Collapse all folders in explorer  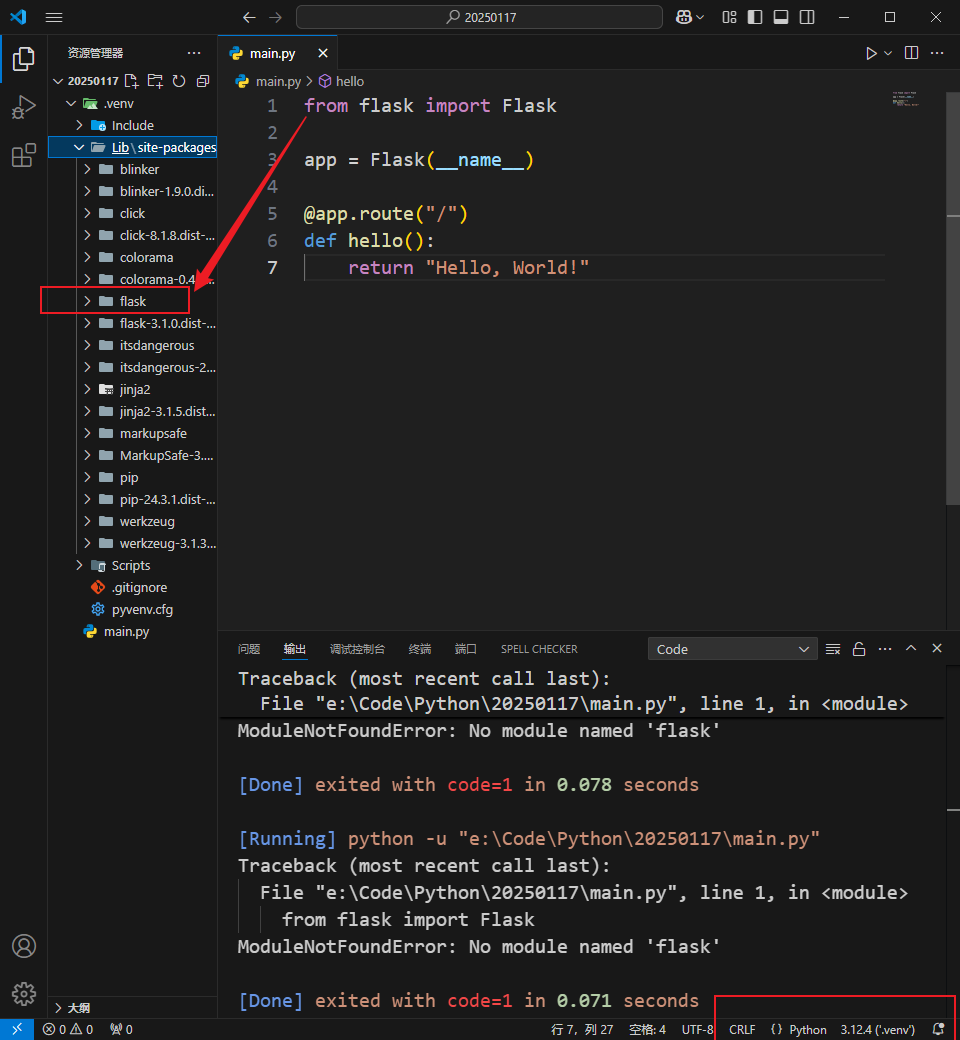click(203, 81)
